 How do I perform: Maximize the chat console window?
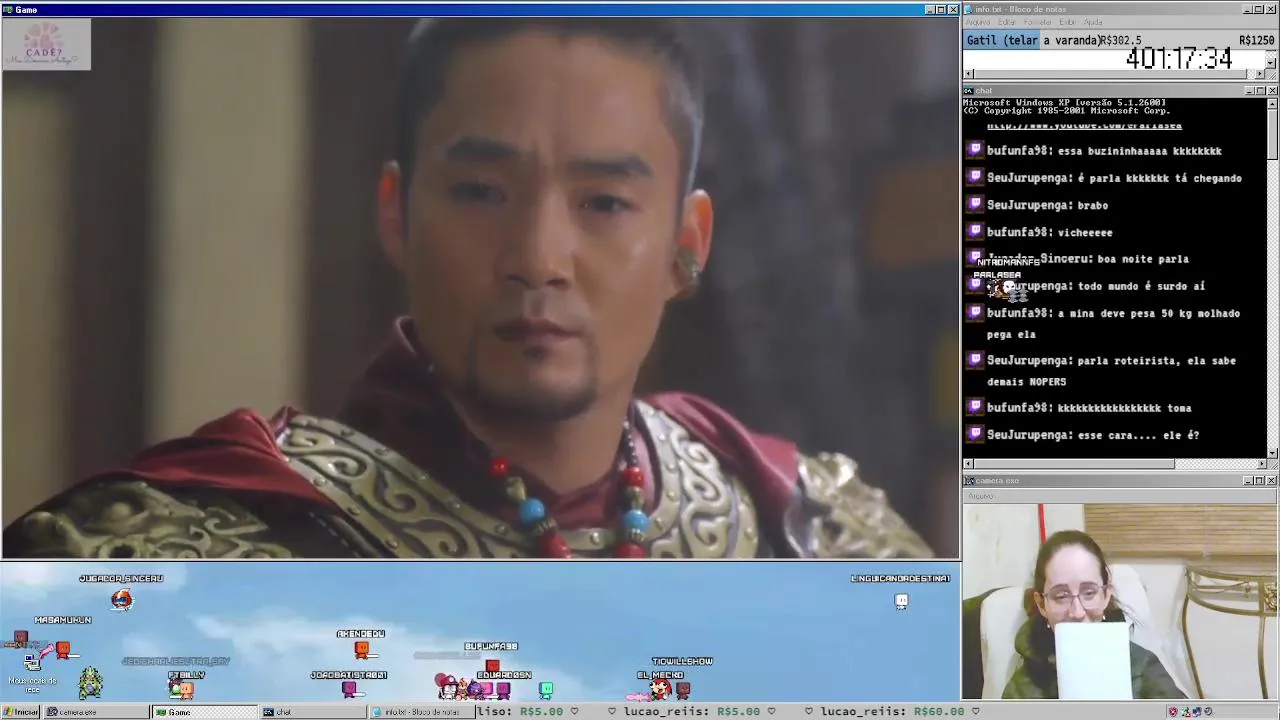[x=1259, y=91]
